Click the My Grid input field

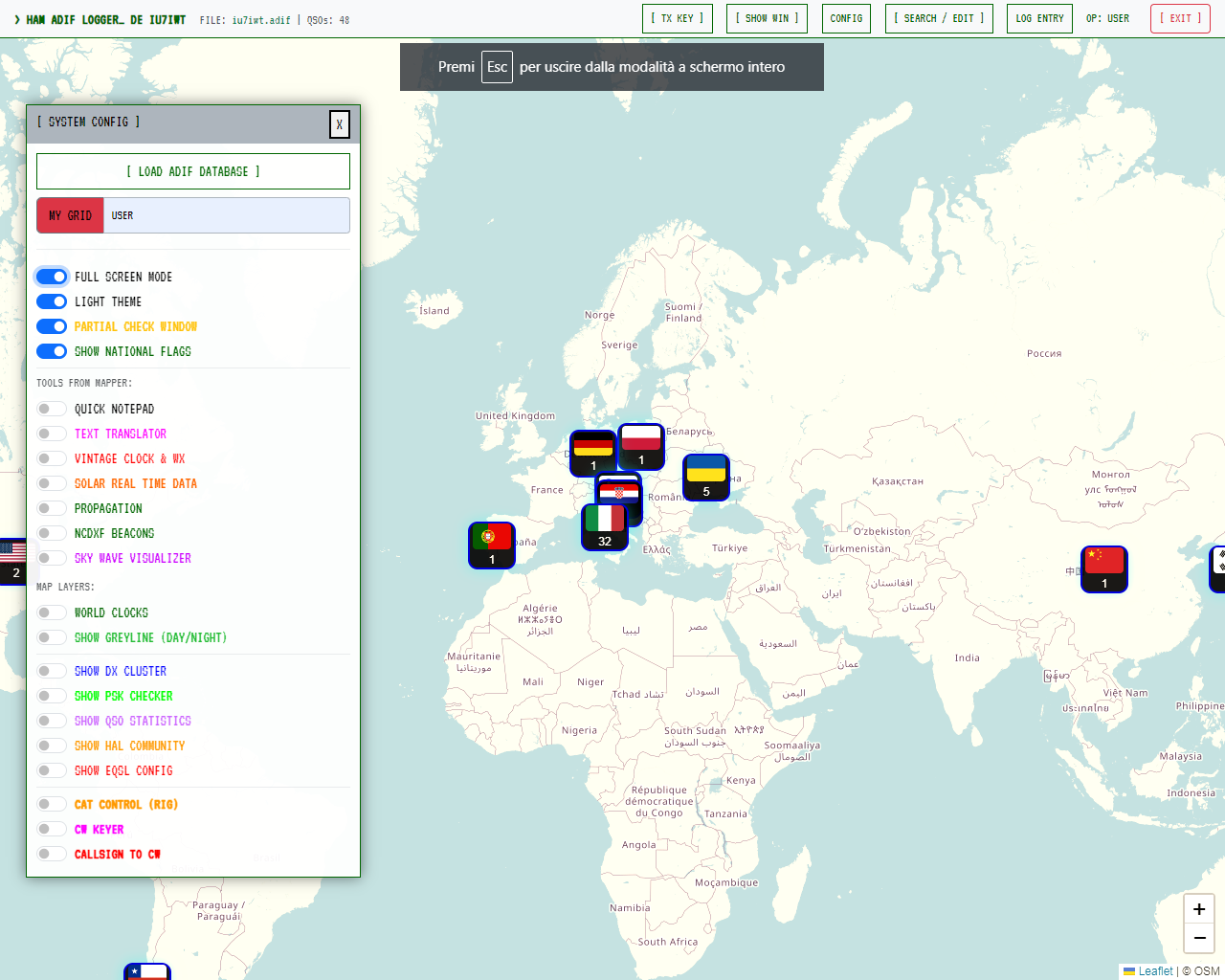tap(226, 215)
